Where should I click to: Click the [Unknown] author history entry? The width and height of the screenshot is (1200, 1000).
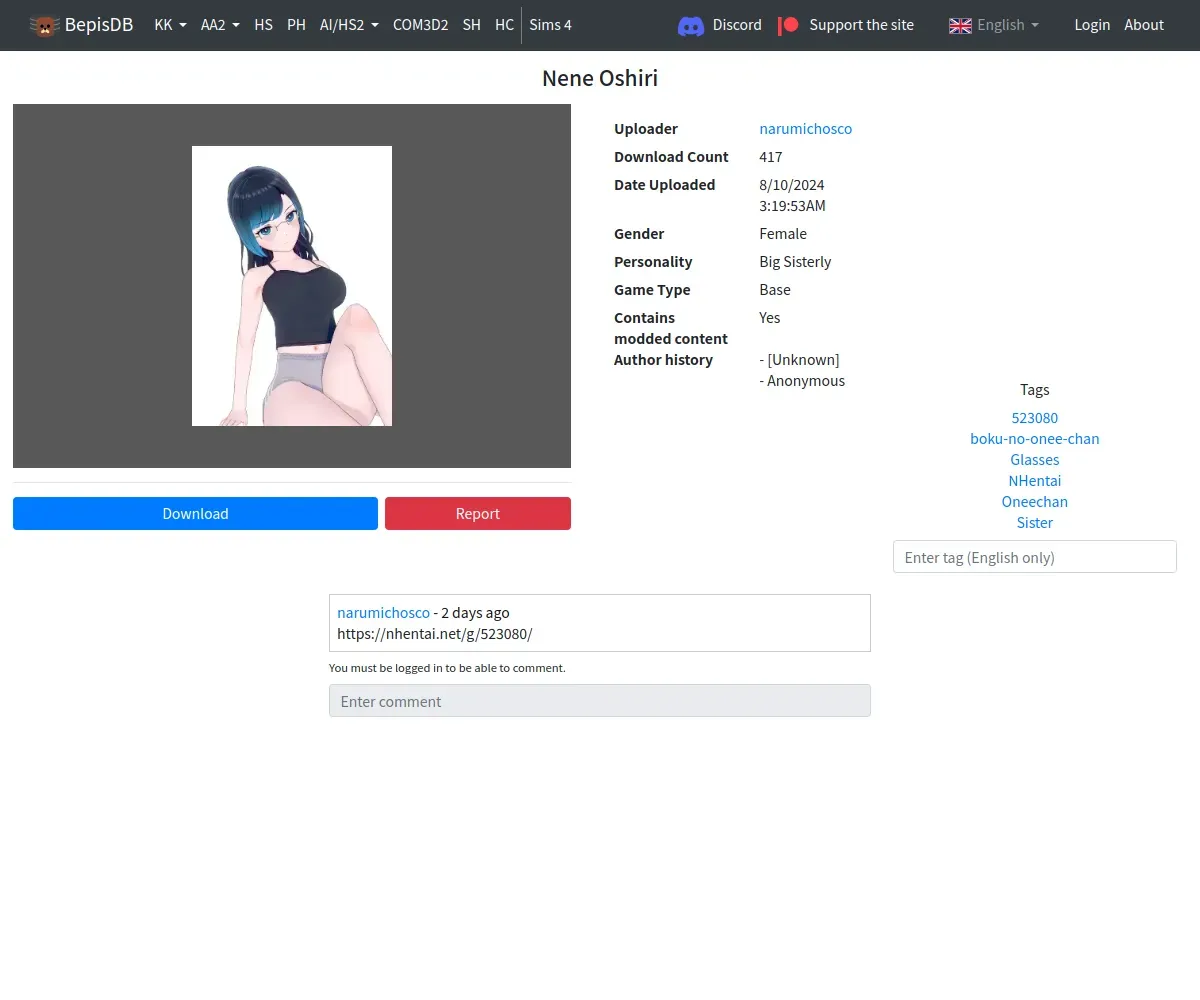[x=799, y=360]
